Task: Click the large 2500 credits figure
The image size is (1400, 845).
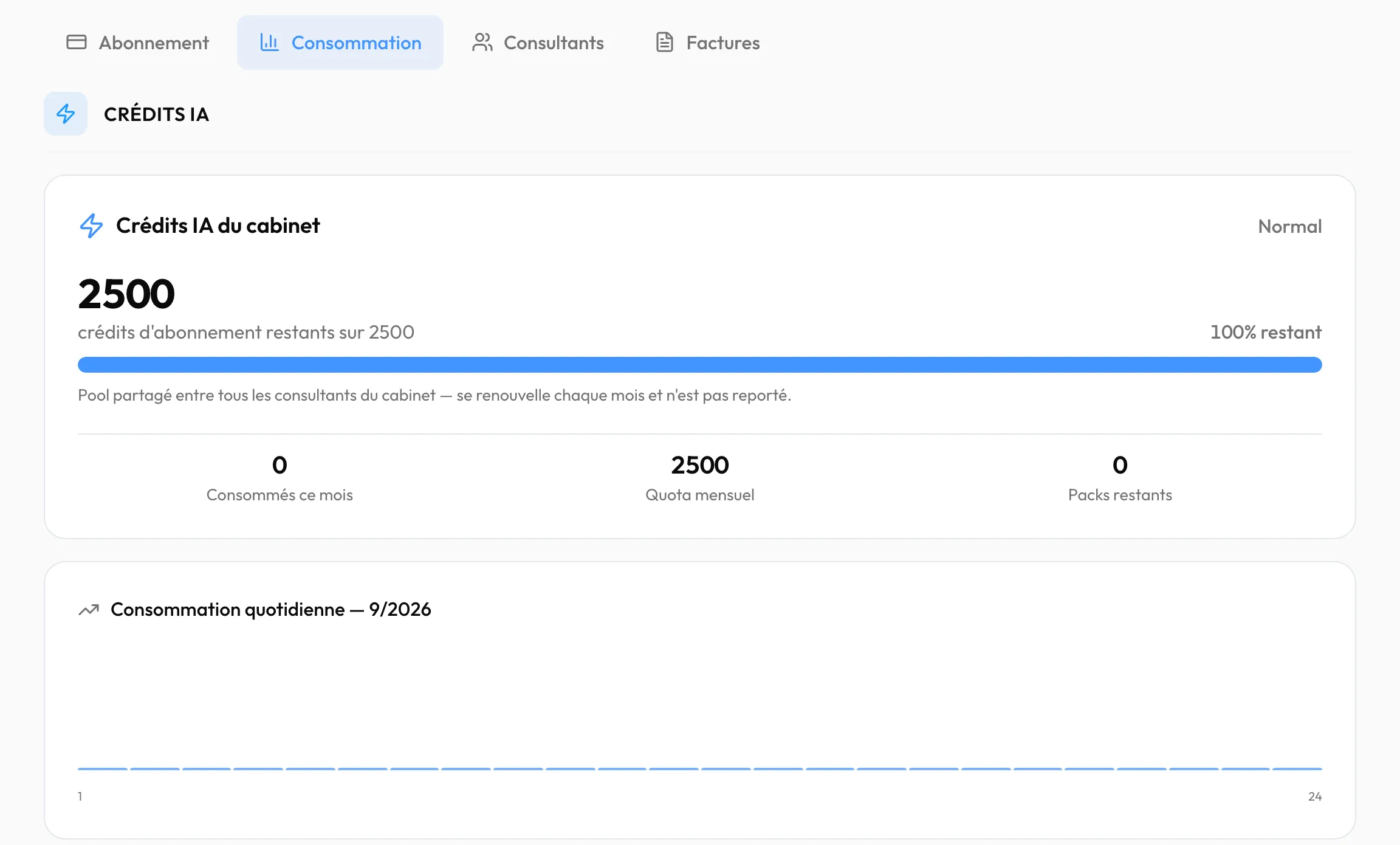Action: pyautogui.click(x=126, y=294)
